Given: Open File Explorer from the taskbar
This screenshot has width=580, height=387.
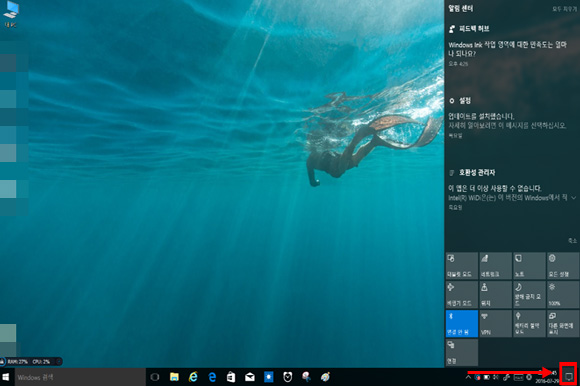Looking at the screenshot, I should point(174,377).
